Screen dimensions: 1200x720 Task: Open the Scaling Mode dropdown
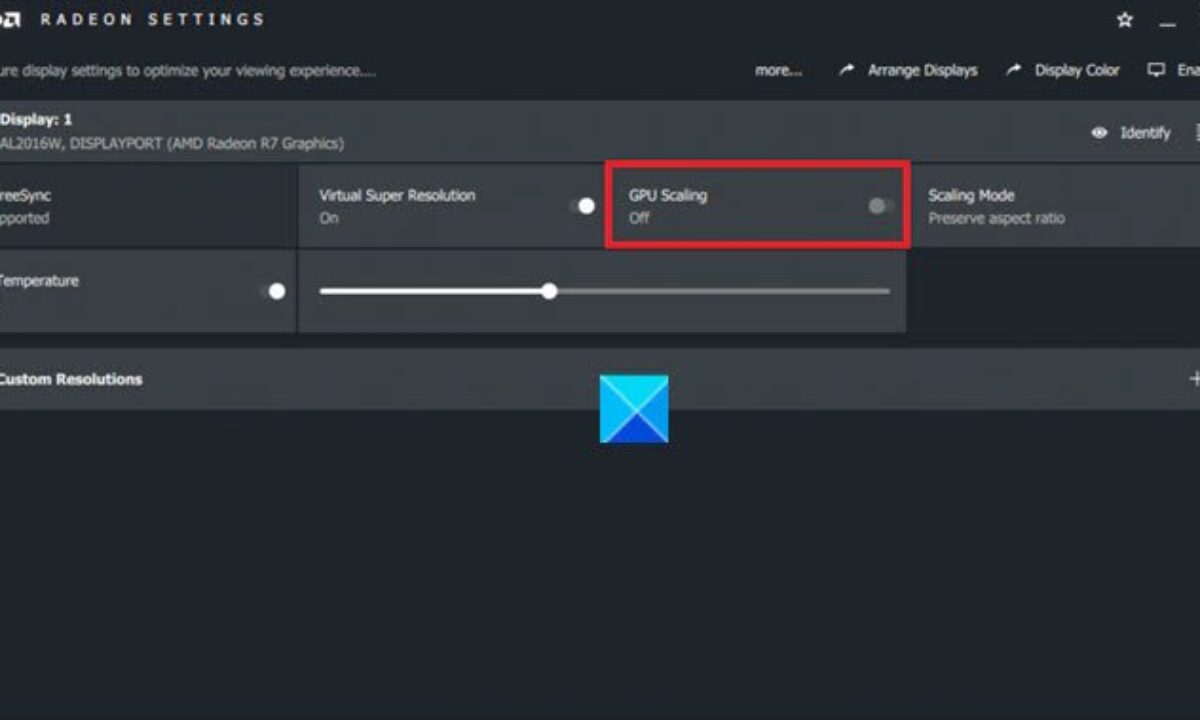(1055, 206)
